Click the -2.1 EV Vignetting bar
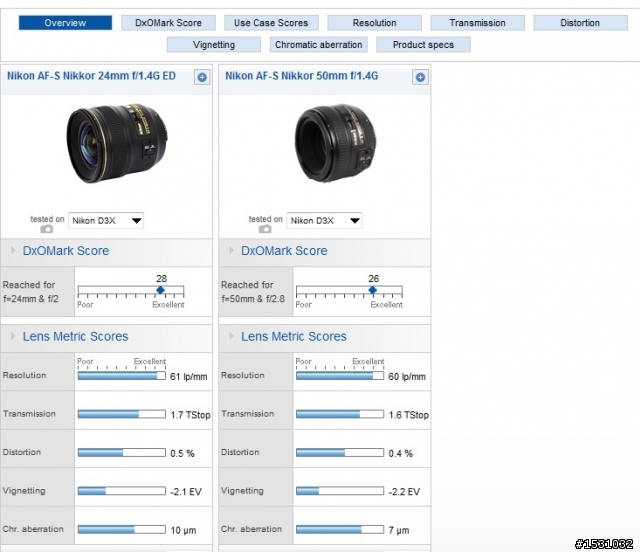This screenshot has height=552, width=640. tap(122, 491)
